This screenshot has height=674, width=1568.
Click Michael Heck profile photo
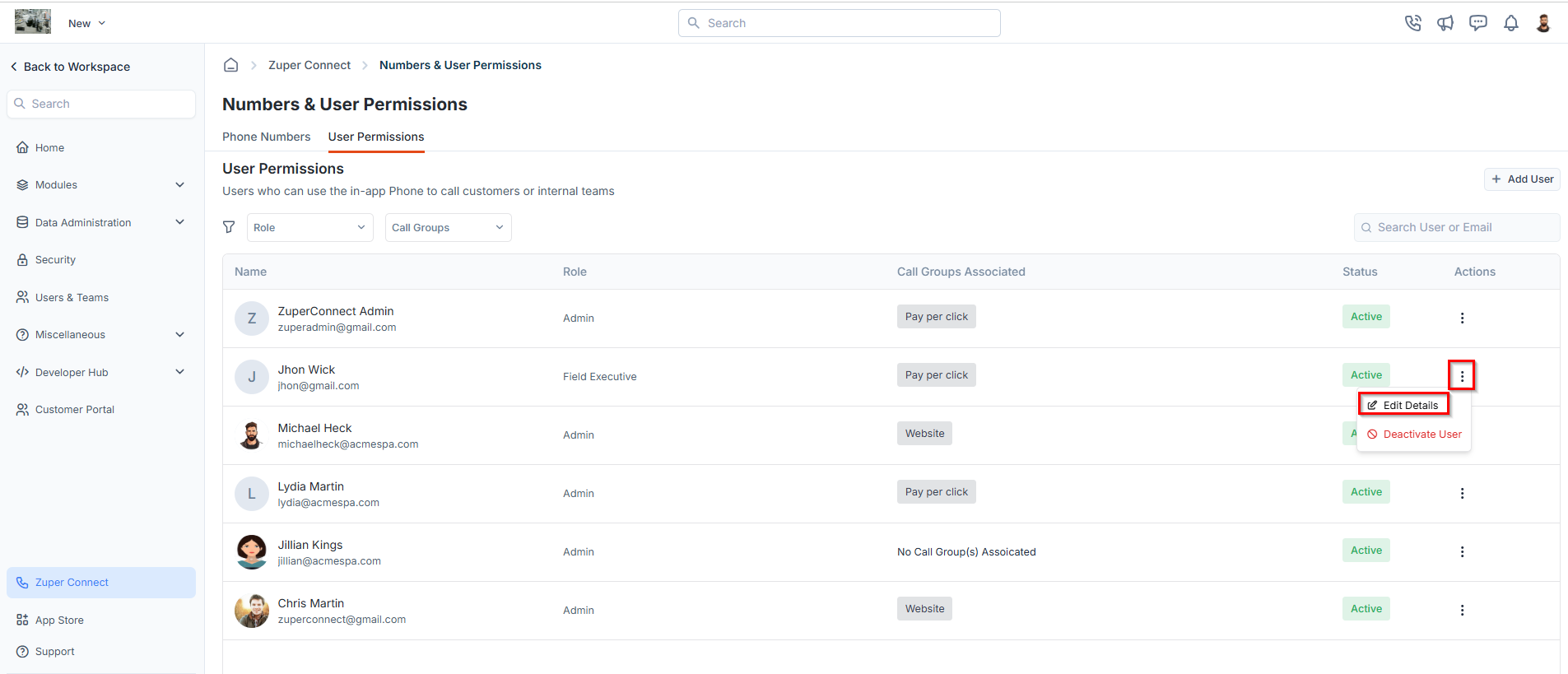pyautogui.click(x=252, y=435)
